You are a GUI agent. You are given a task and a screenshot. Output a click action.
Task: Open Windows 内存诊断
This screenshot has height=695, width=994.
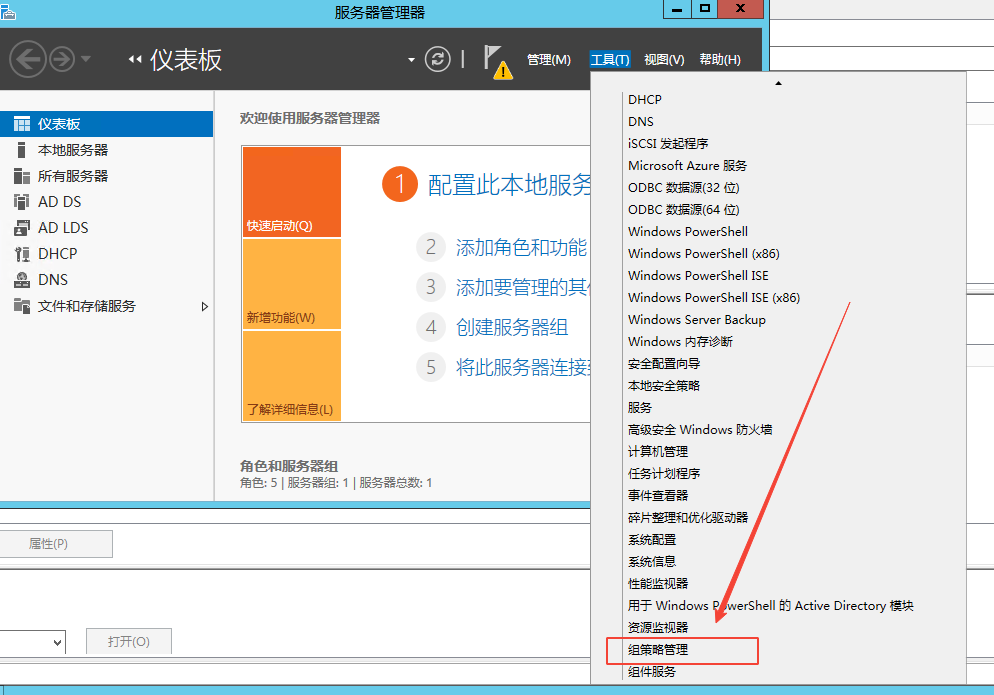tap(680, 342)
